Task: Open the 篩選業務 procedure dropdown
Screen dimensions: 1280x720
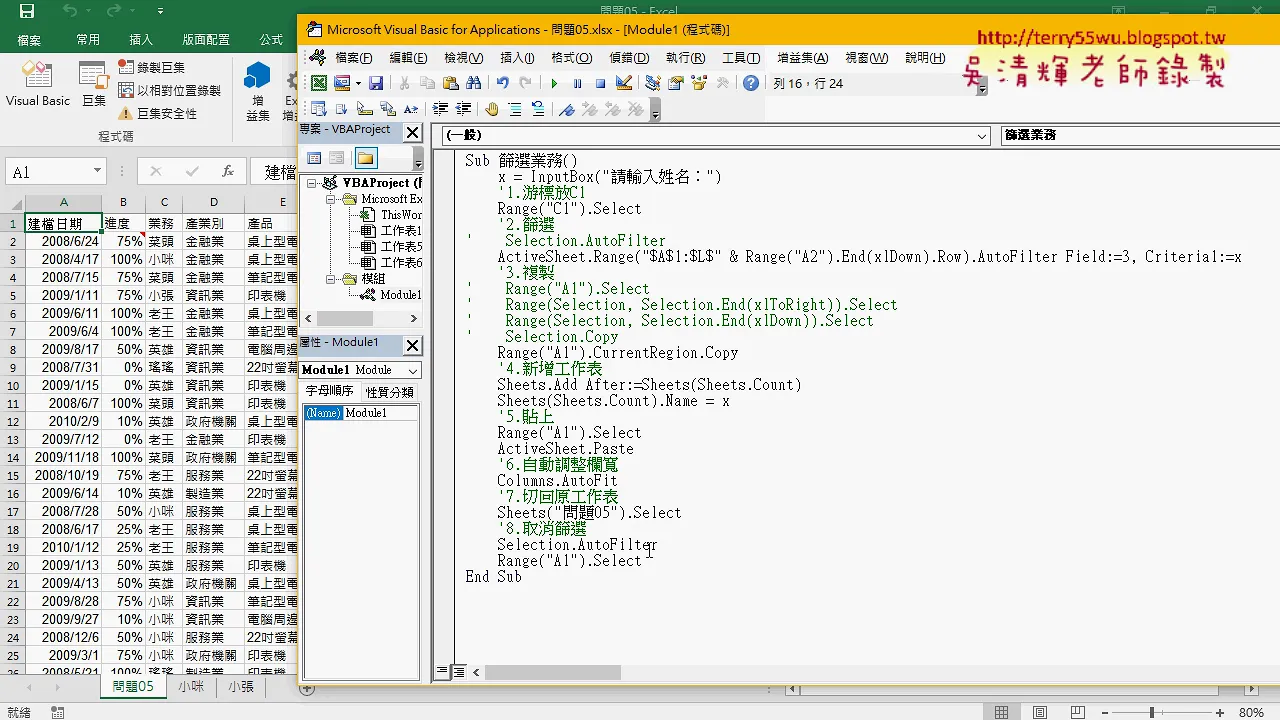Action: [1139, 135]
